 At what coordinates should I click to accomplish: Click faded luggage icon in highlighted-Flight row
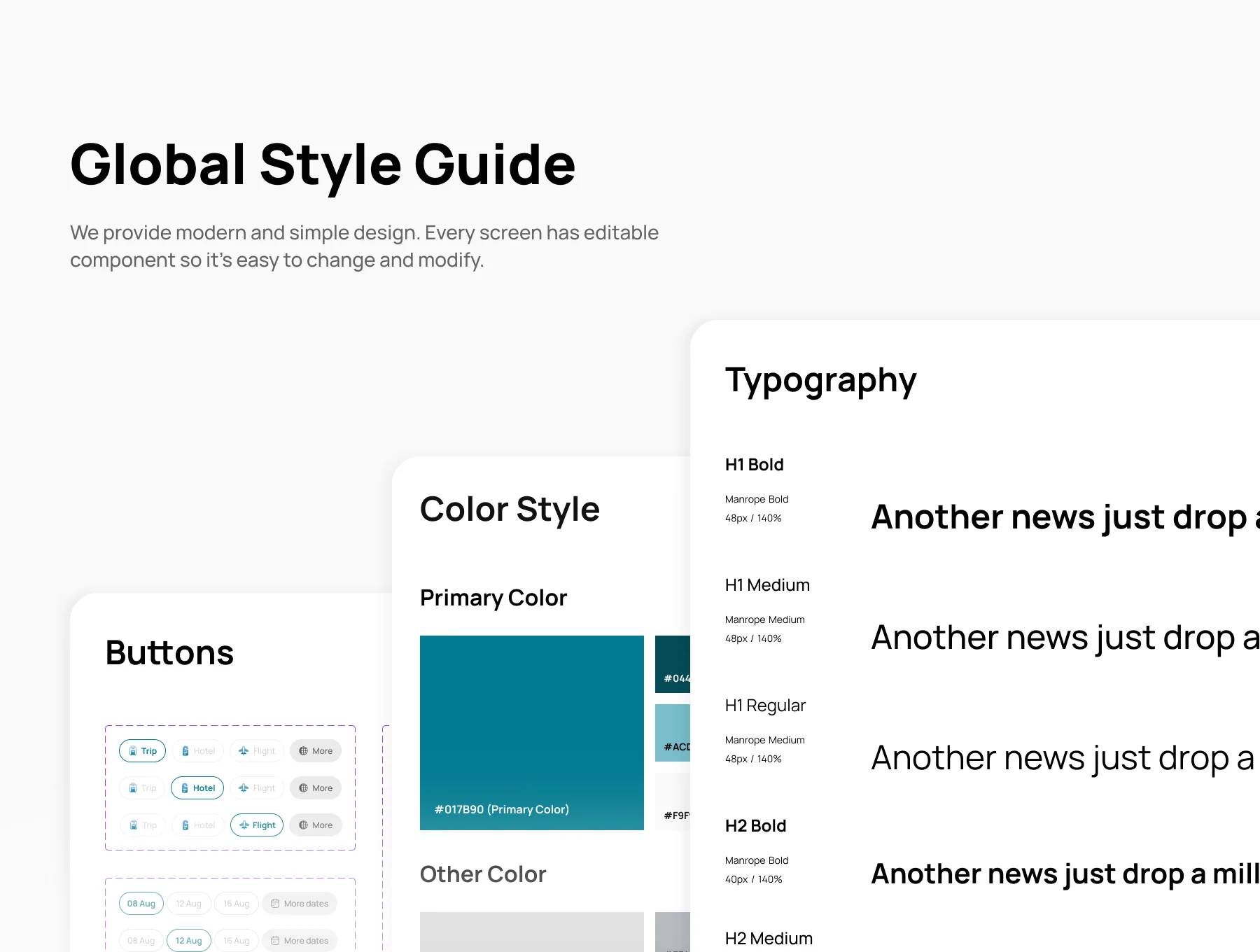(x=133, y=825)
